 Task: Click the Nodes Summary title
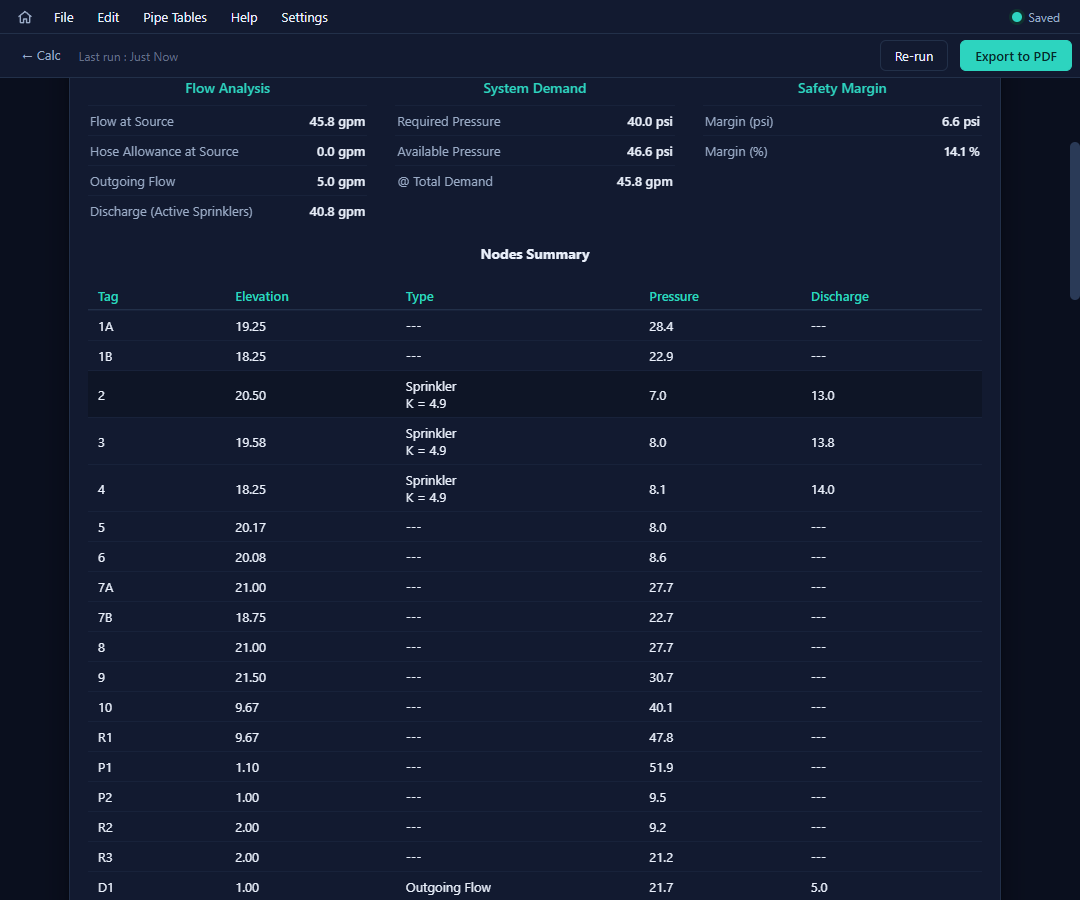[x=534, y=254]
